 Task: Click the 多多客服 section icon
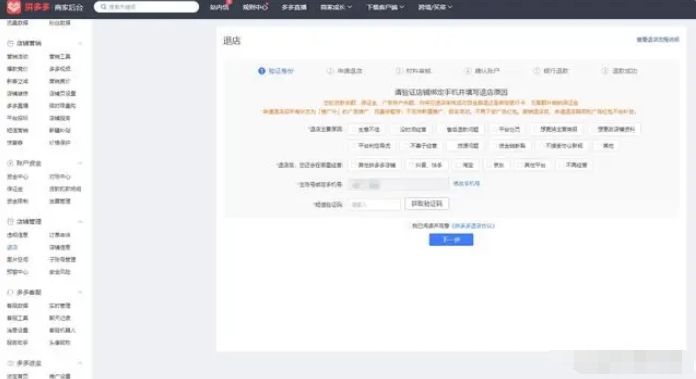pos(10,292)
